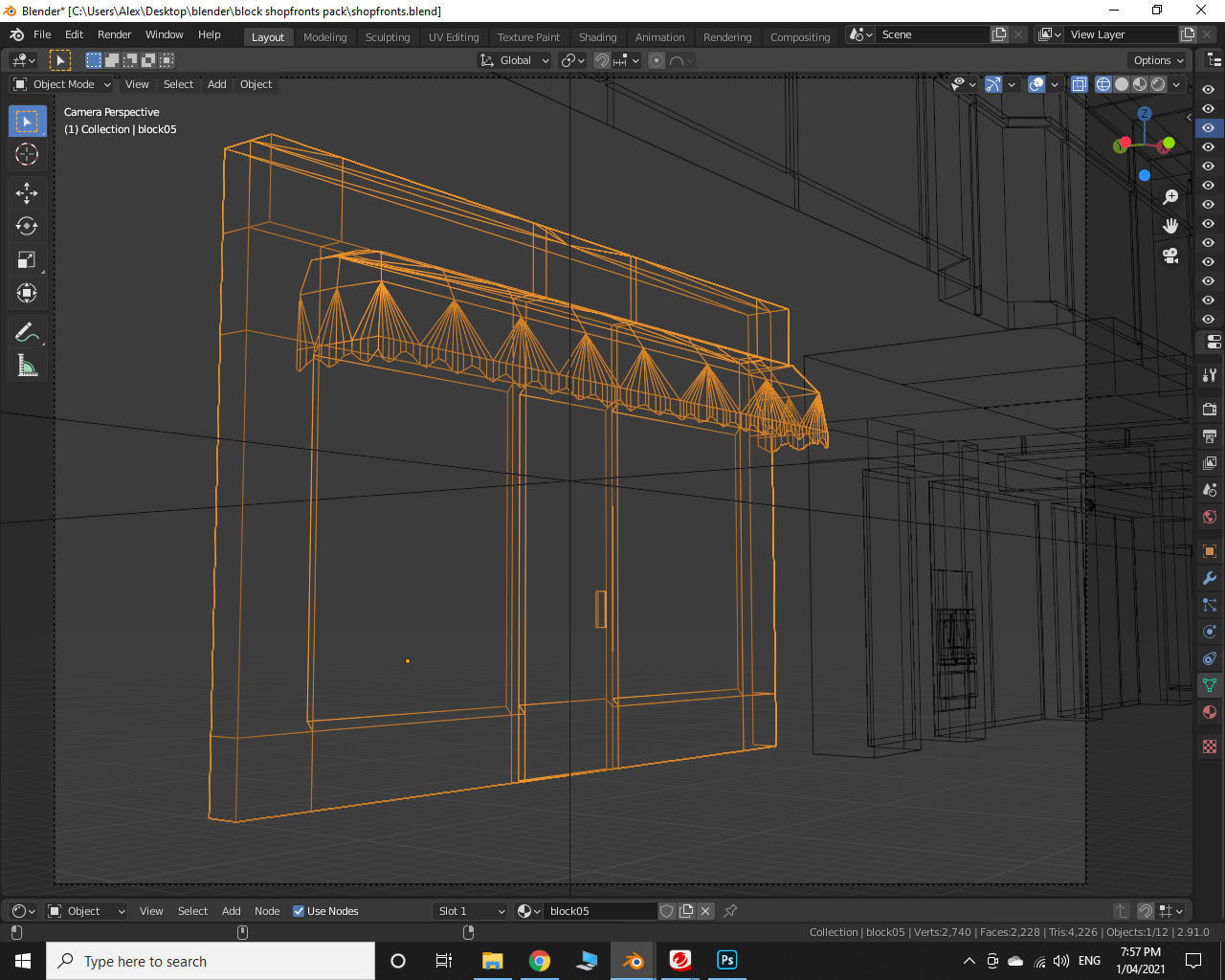Select the Annotate tool

point(27,332)
